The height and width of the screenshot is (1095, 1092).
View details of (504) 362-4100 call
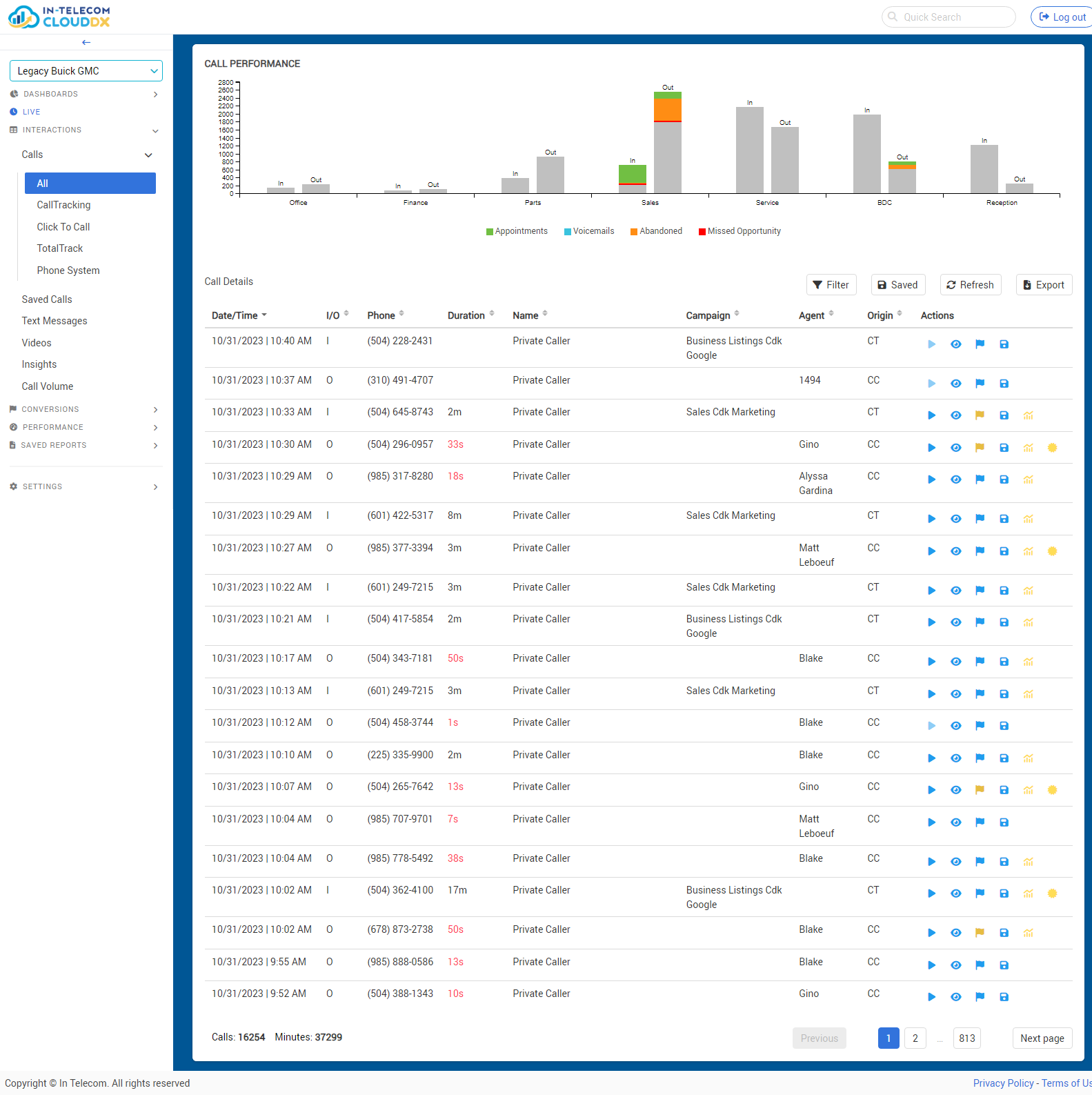coord(955,894)
